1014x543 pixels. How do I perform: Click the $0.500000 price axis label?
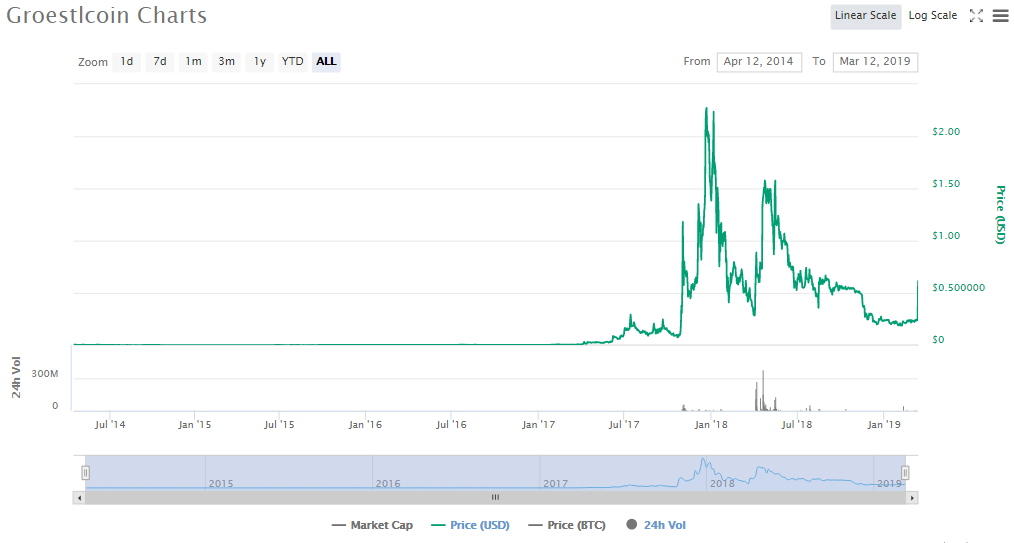(x=958, y=288)
